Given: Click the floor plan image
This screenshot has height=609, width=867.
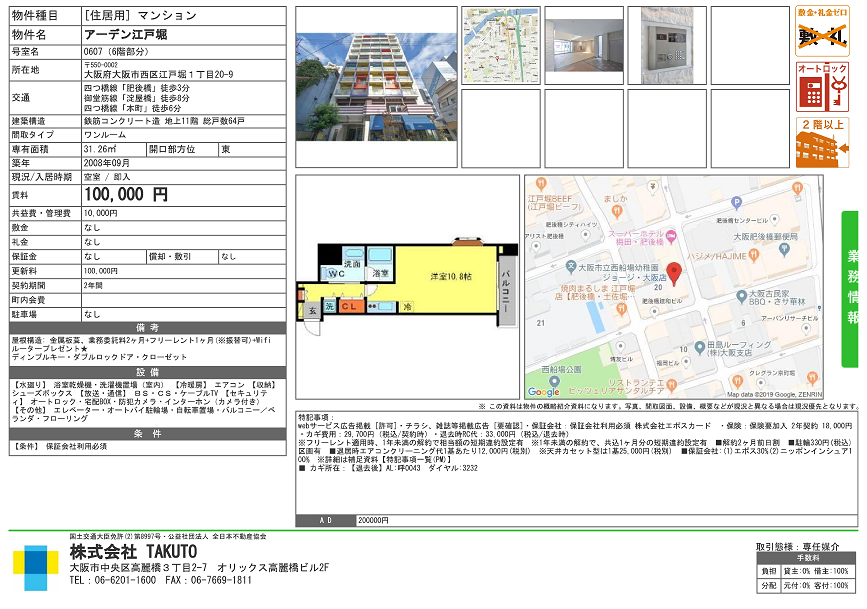Looking at the screenshot, I should 406,282.
